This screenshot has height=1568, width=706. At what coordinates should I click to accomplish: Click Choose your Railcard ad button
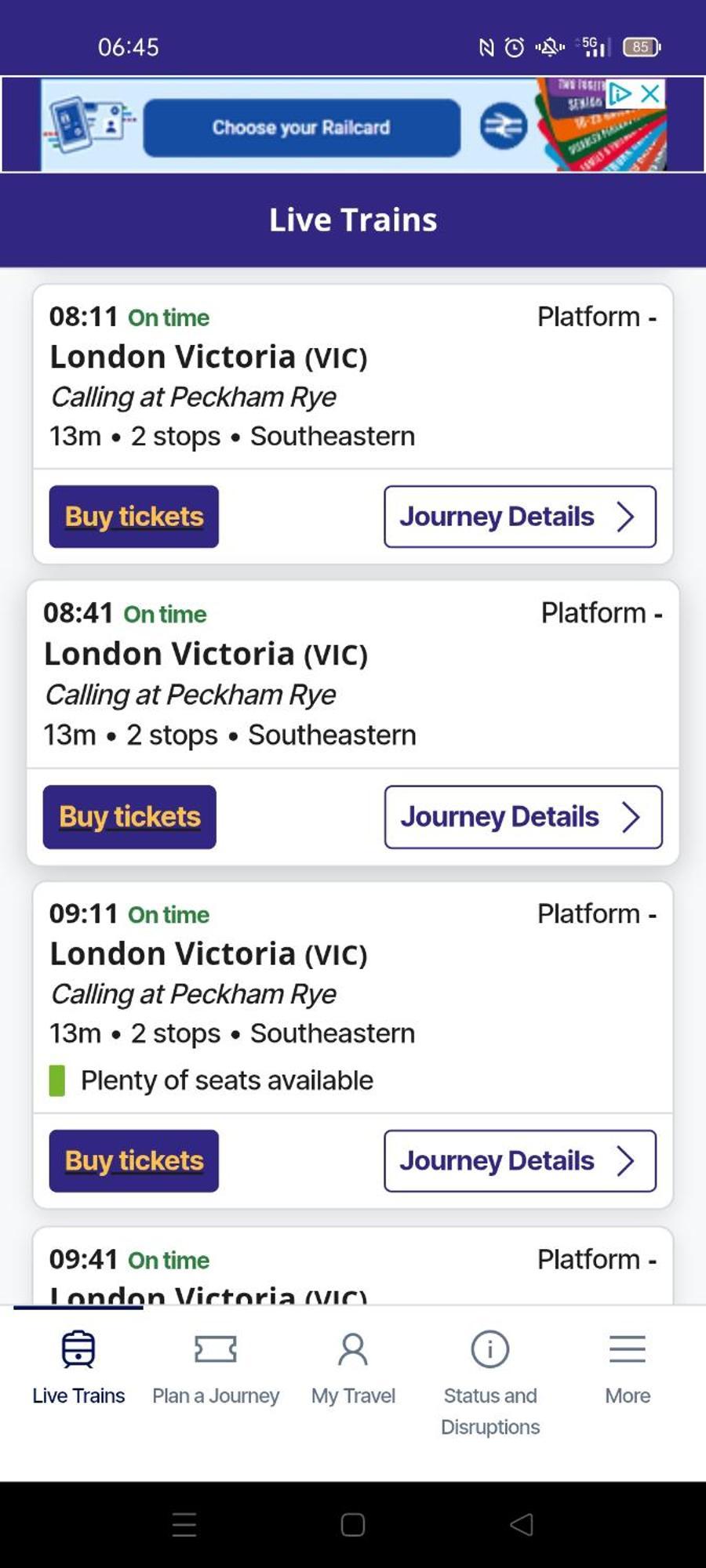pos(302,127)
